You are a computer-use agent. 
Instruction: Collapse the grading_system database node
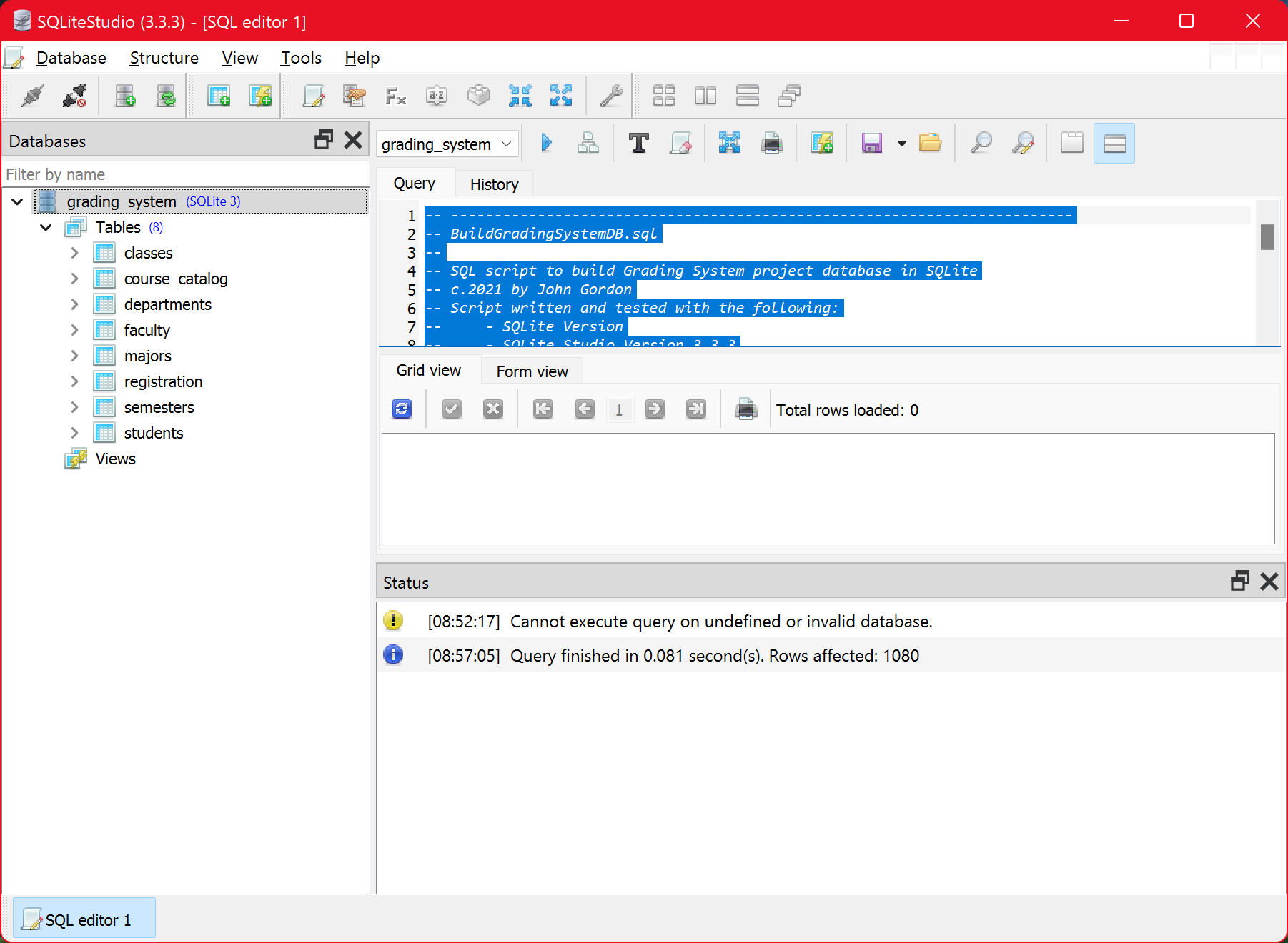coord(17,202)
